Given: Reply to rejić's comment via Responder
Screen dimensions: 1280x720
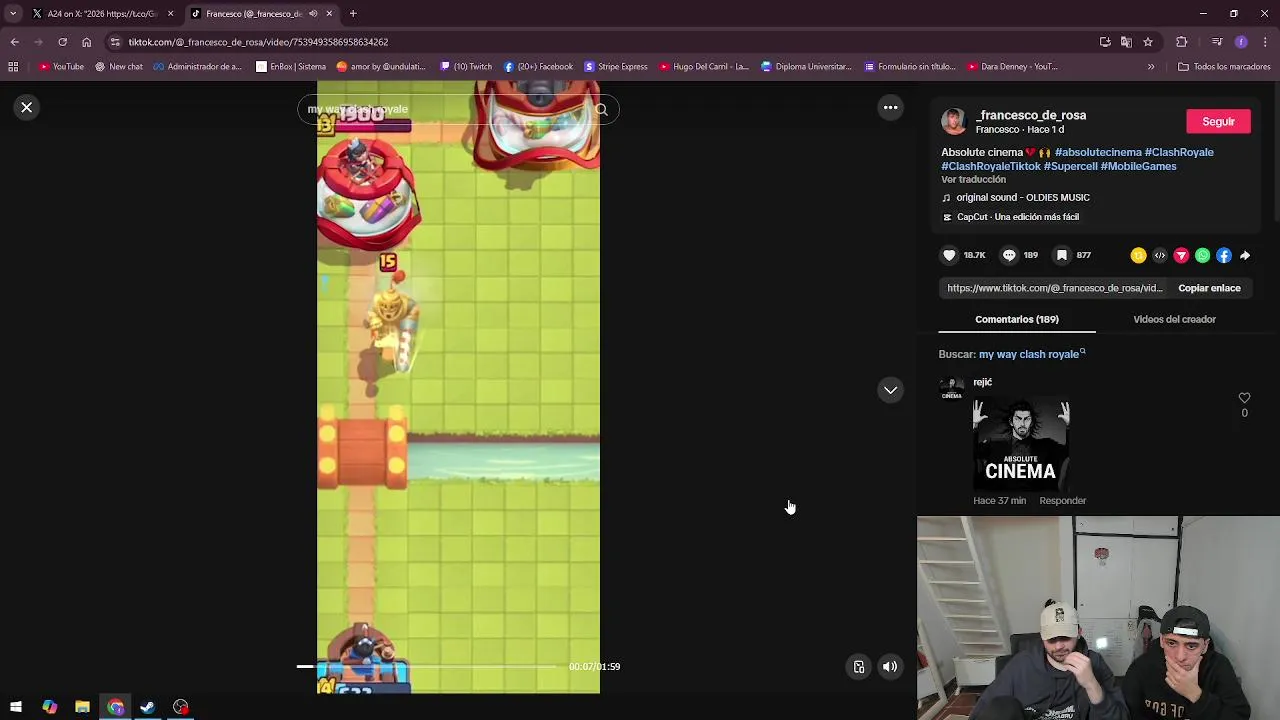Looking at the screenshot, I should [x=1062, y=501].
